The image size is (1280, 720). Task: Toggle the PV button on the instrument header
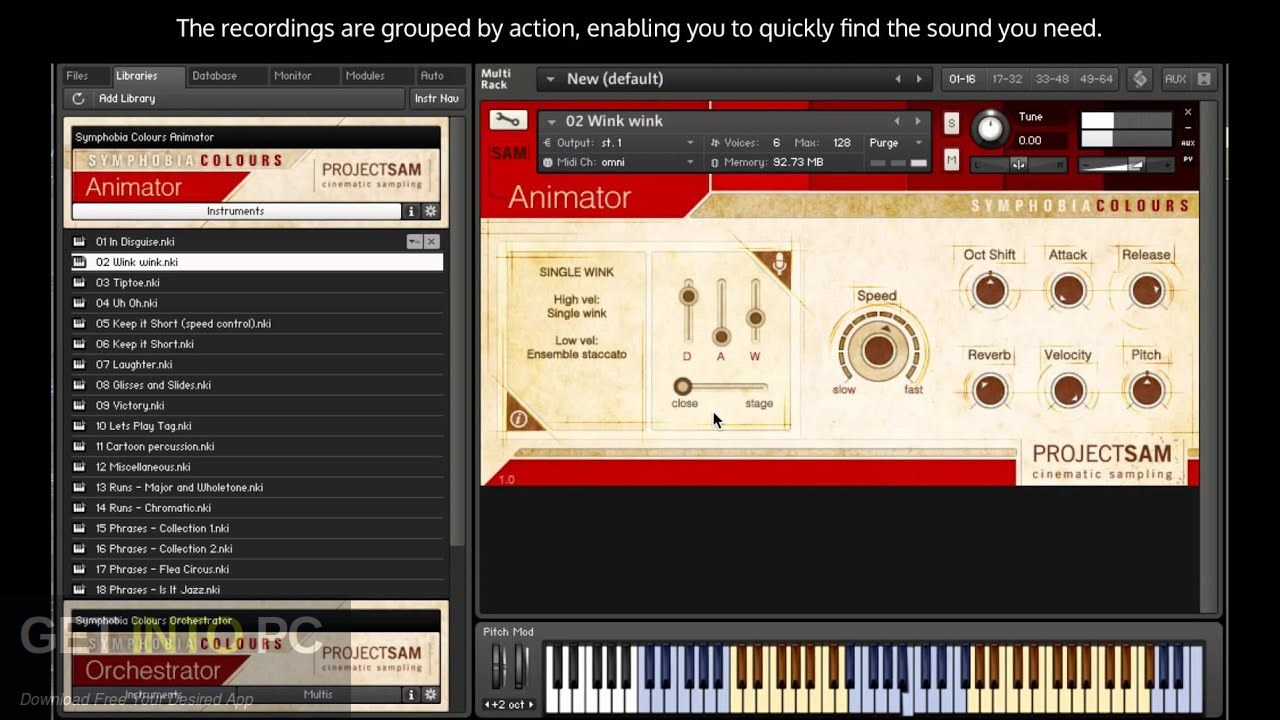(x=1188, y=159)
